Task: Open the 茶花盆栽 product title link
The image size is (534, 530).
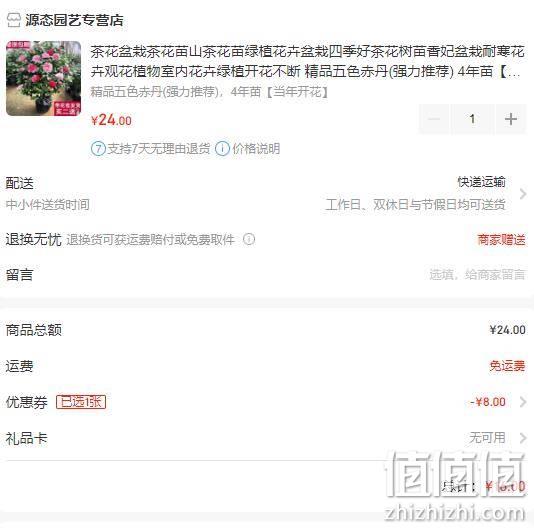Action: (x=306, y=62)
